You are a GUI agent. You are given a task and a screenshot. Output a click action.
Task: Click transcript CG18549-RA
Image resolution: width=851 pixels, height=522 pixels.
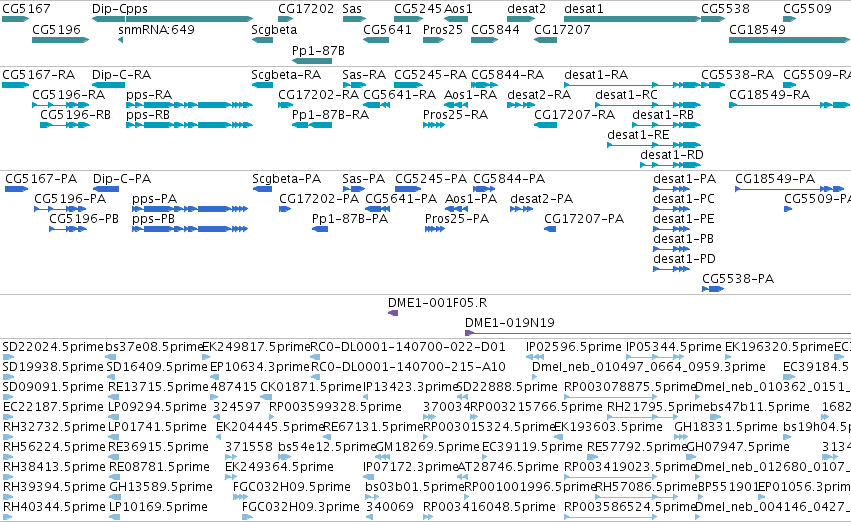pos(770,95)
